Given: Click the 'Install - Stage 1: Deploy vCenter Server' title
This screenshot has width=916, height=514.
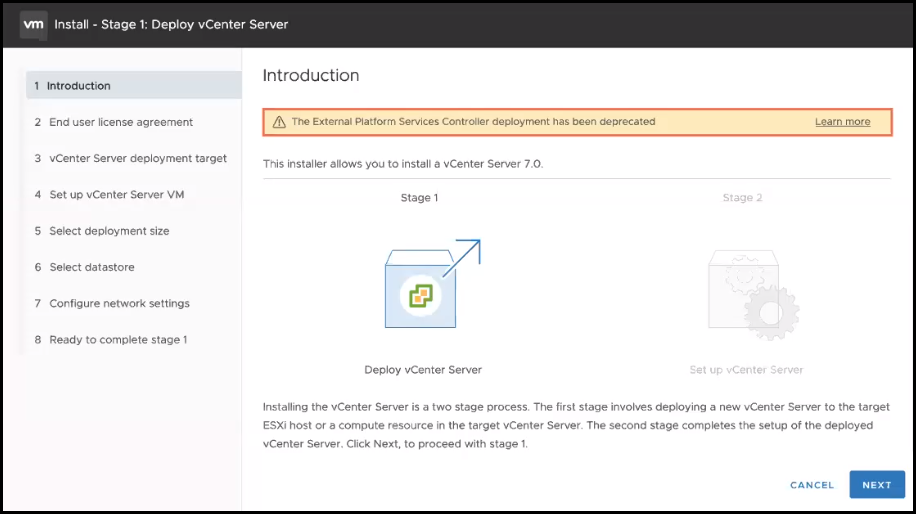Looking at the screenshot, I should pos(171,25).
